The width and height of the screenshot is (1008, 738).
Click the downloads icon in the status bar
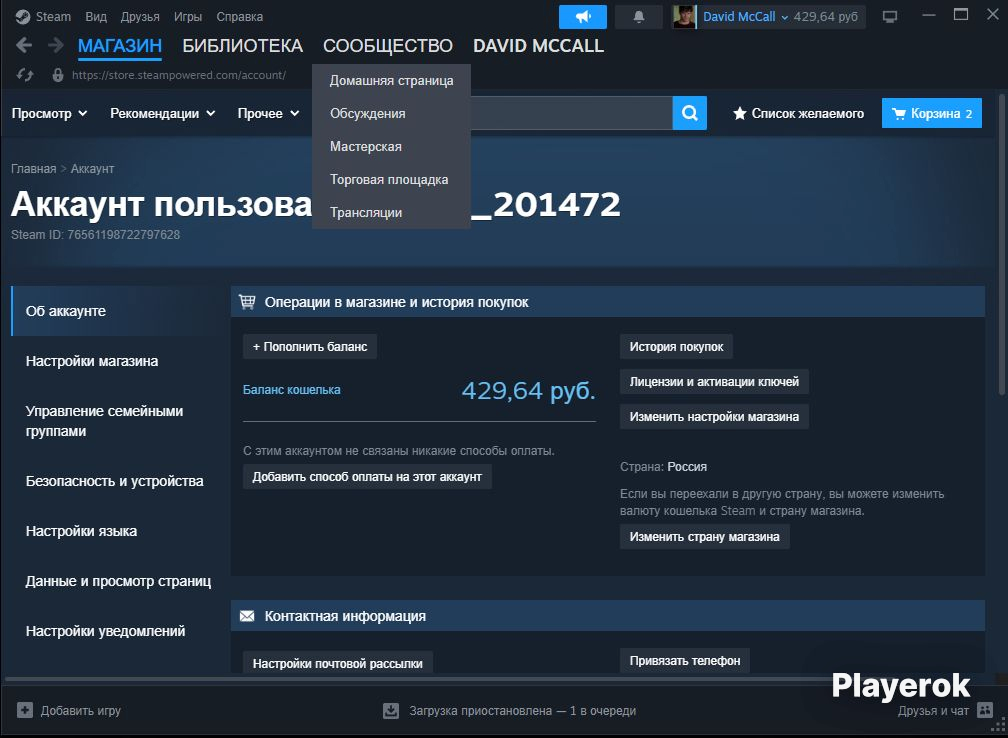(391, 710)
